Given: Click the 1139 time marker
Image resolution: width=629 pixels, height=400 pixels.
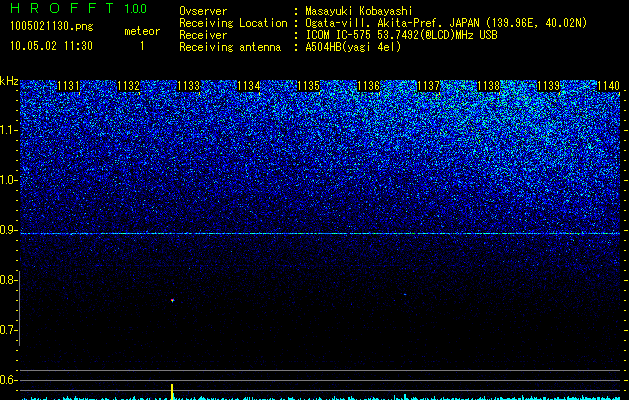Looking at the screenshot, I should pyautogui.click(x=548, y=86).
